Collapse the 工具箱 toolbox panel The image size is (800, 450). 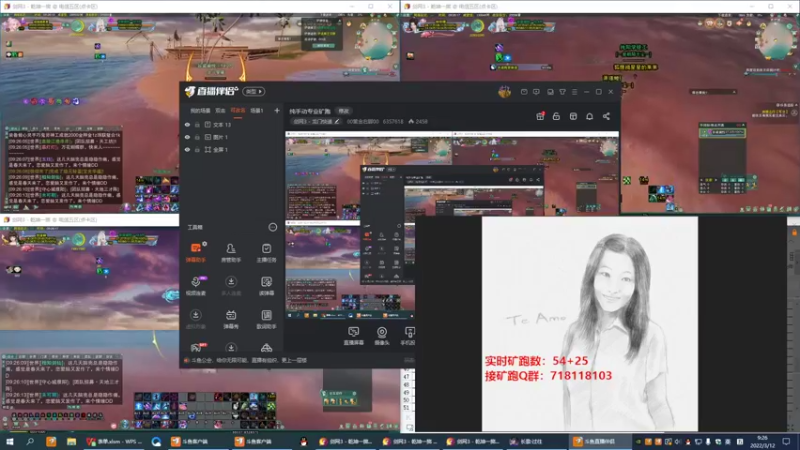(273, 227)
